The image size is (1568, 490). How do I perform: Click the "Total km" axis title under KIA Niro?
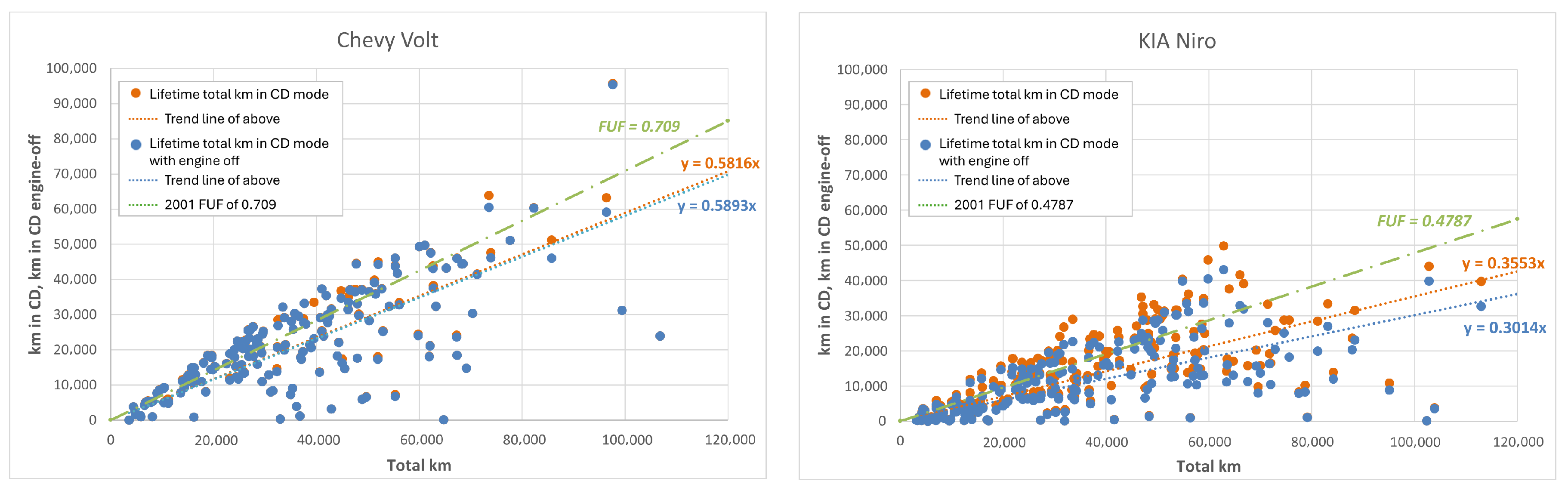click(x=1208, y=466)
